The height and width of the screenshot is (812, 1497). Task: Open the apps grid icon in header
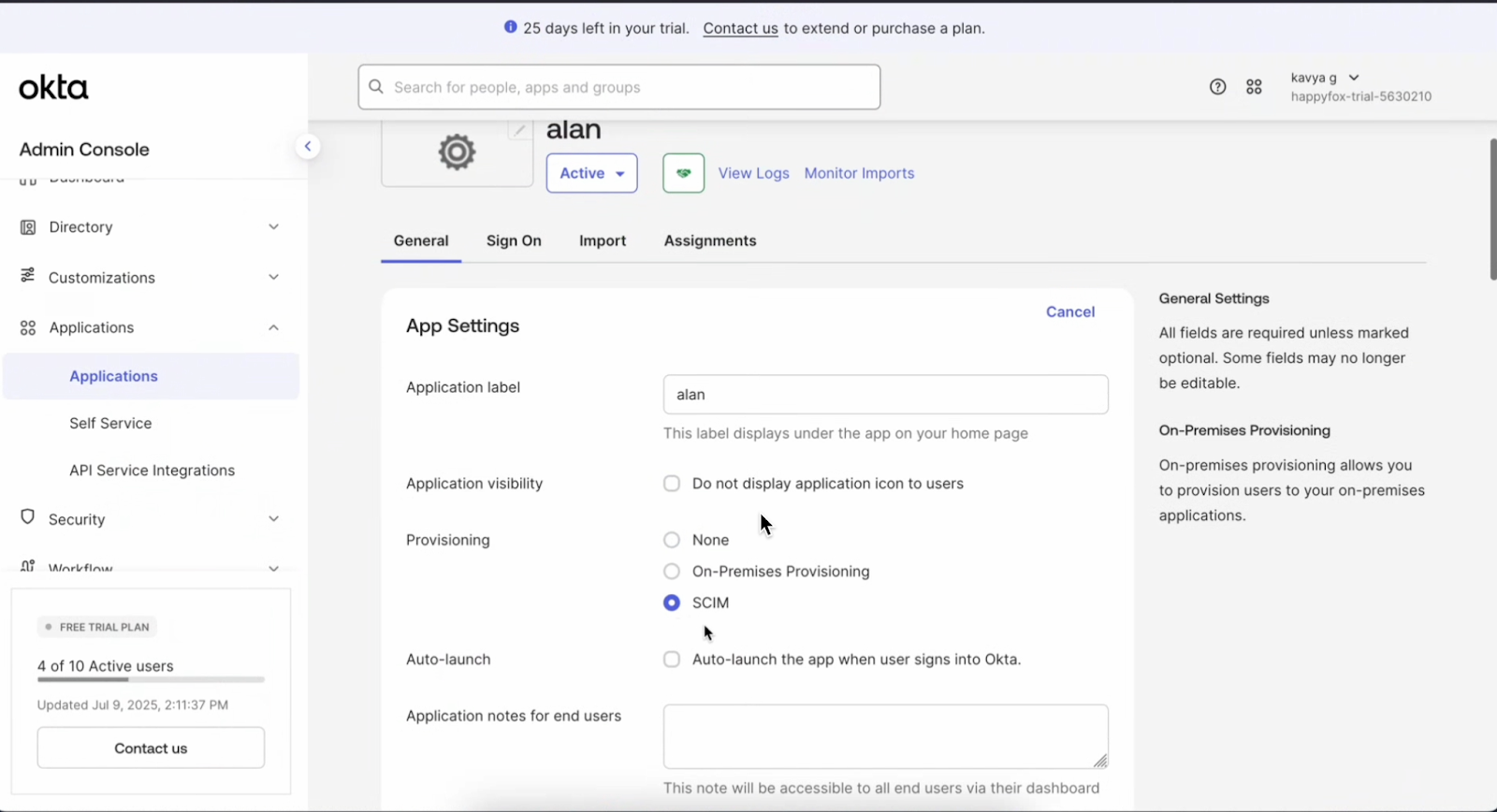point(1254,87)
